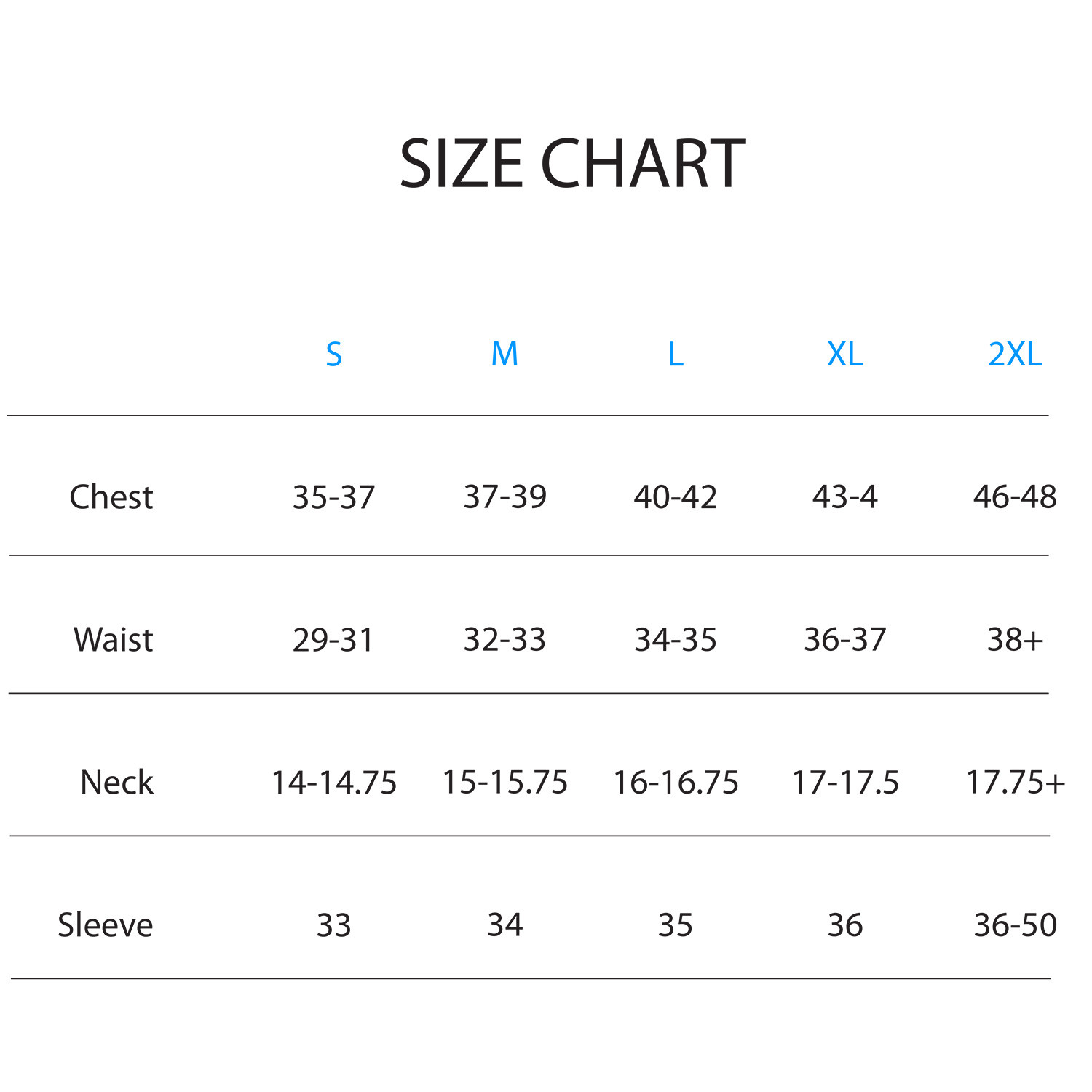Viewport: 1092px width, 1092px height.
Task: Click the 43-4 chest value
Action: tap(845, 497)
